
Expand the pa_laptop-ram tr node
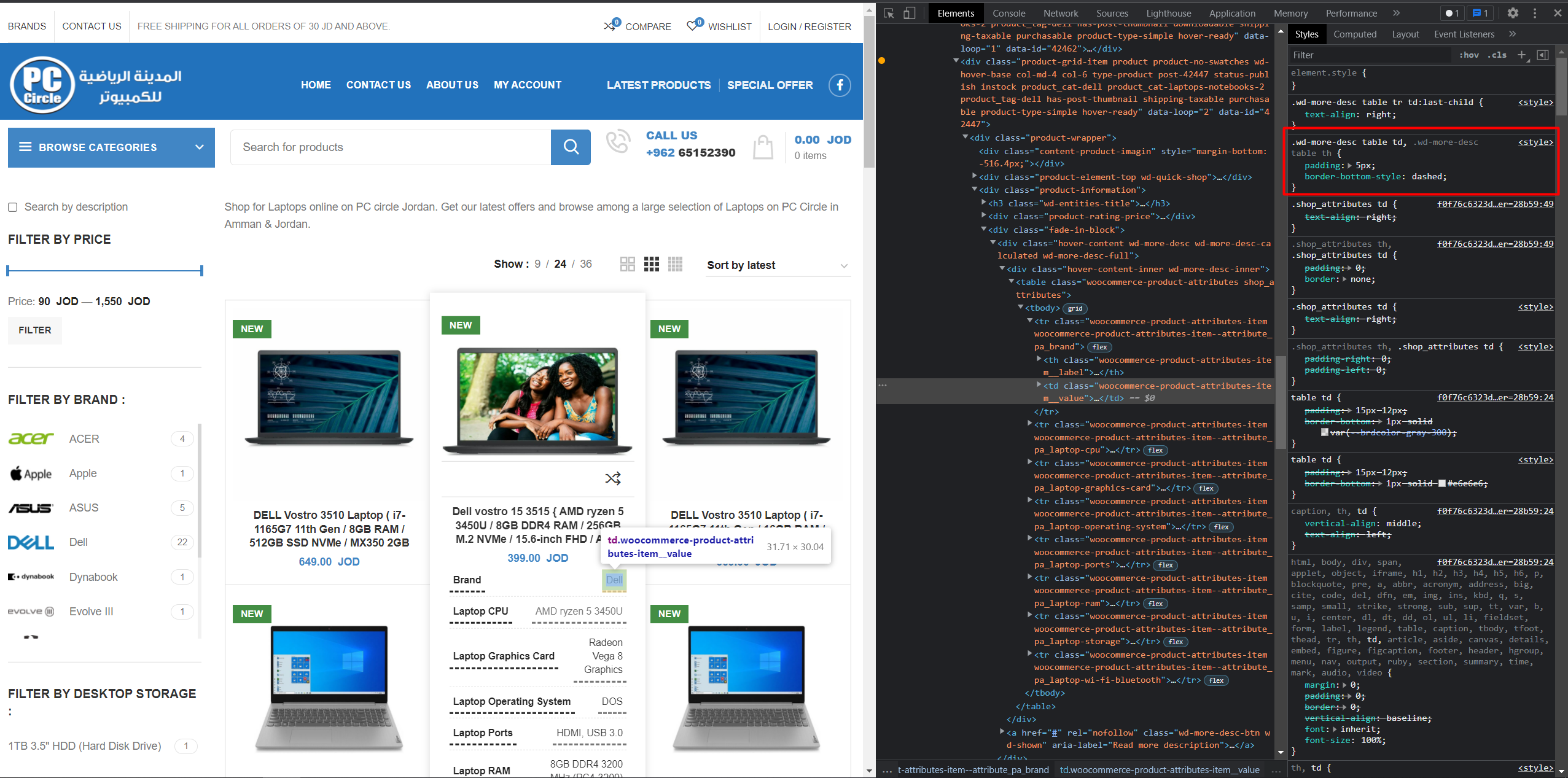coord(1030,577)
